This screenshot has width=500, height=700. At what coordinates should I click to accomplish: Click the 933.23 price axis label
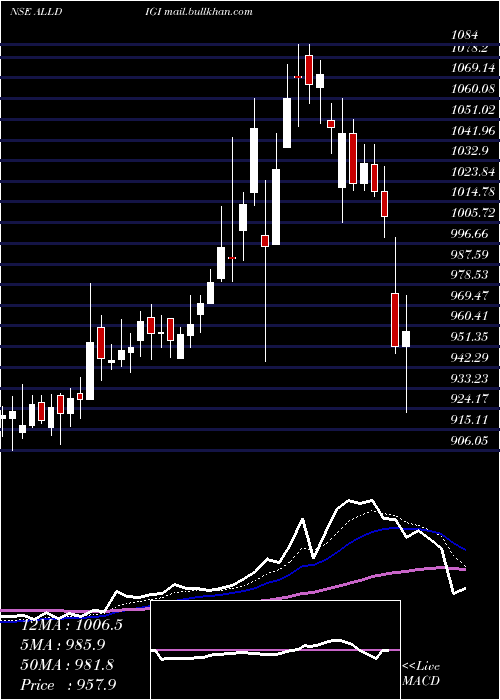tap(470, 379)
